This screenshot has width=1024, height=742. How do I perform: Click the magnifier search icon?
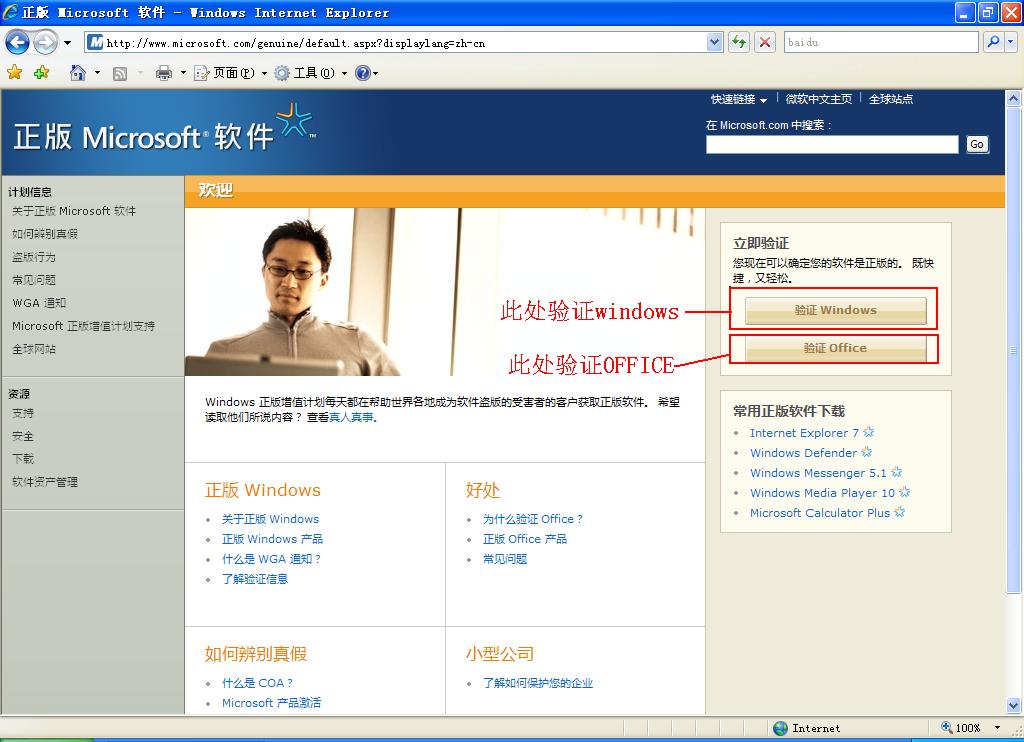point(993,42)
